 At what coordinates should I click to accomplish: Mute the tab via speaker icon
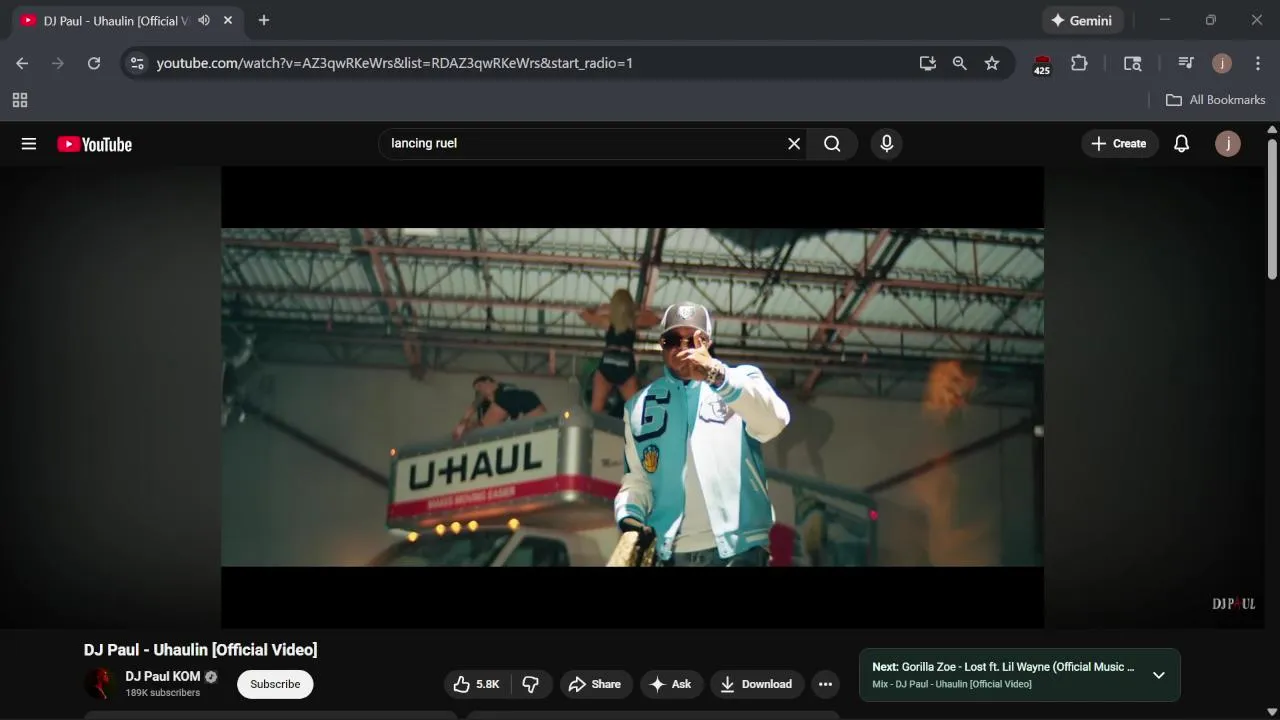coord(204,20)
